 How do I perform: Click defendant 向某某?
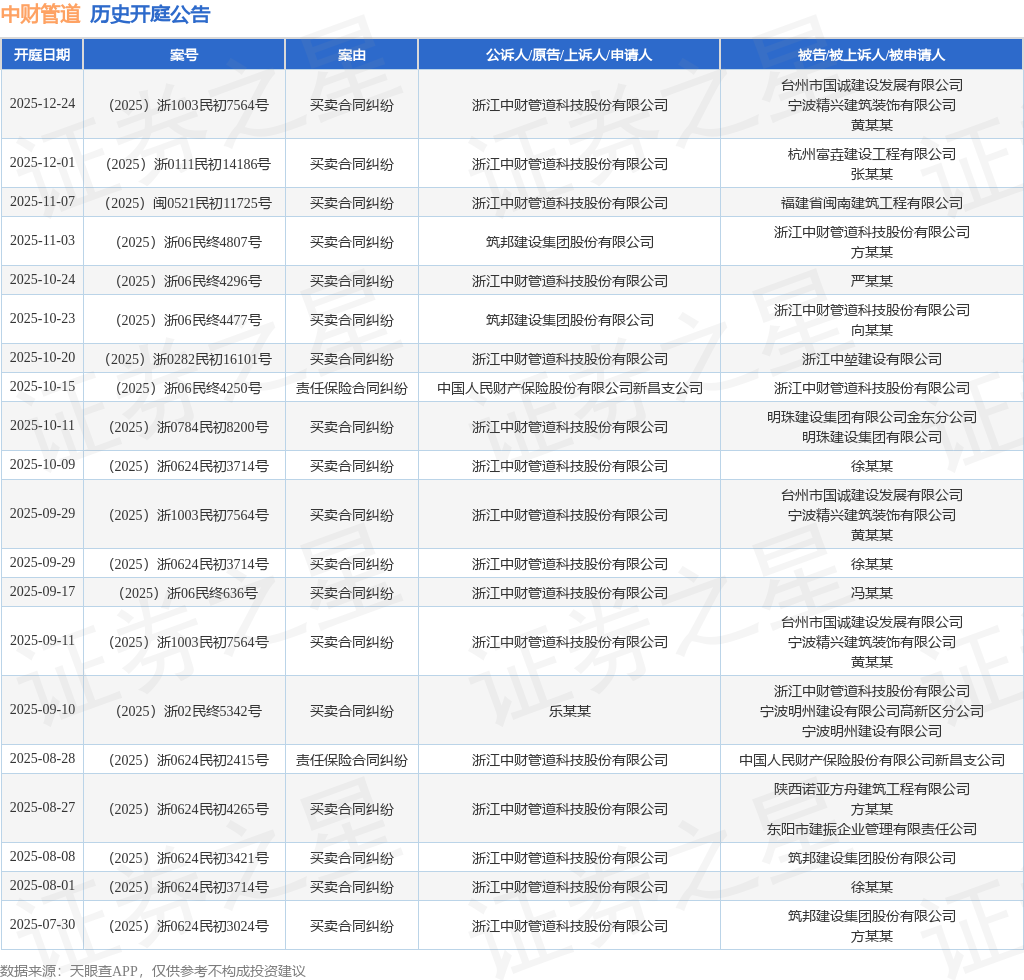point(872,330)
